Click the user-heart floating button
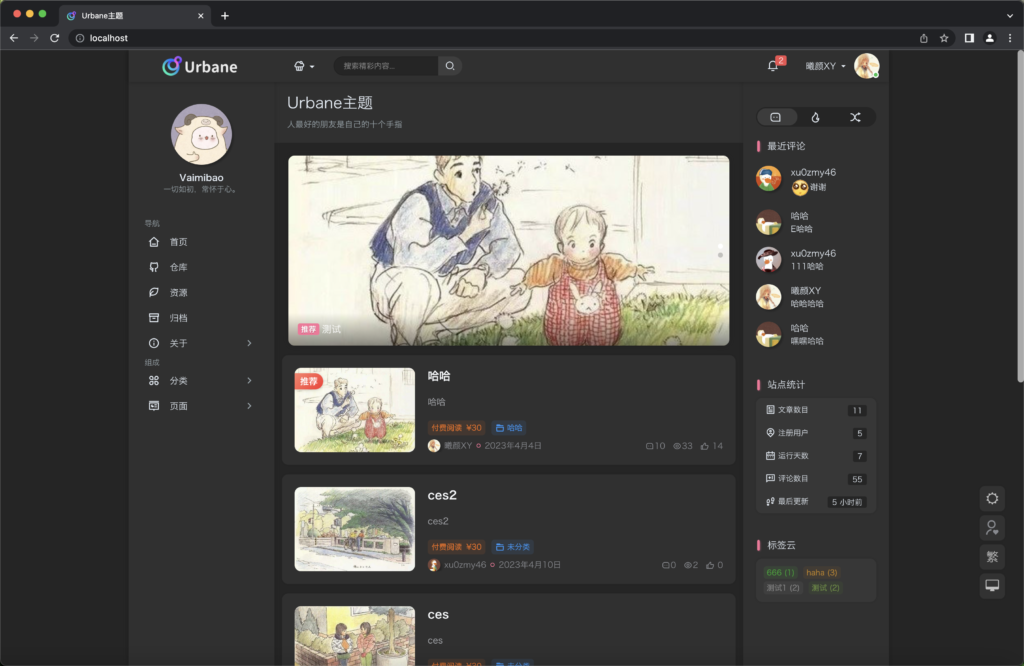Screen dimensions: 1024x666 click(991, 527)
